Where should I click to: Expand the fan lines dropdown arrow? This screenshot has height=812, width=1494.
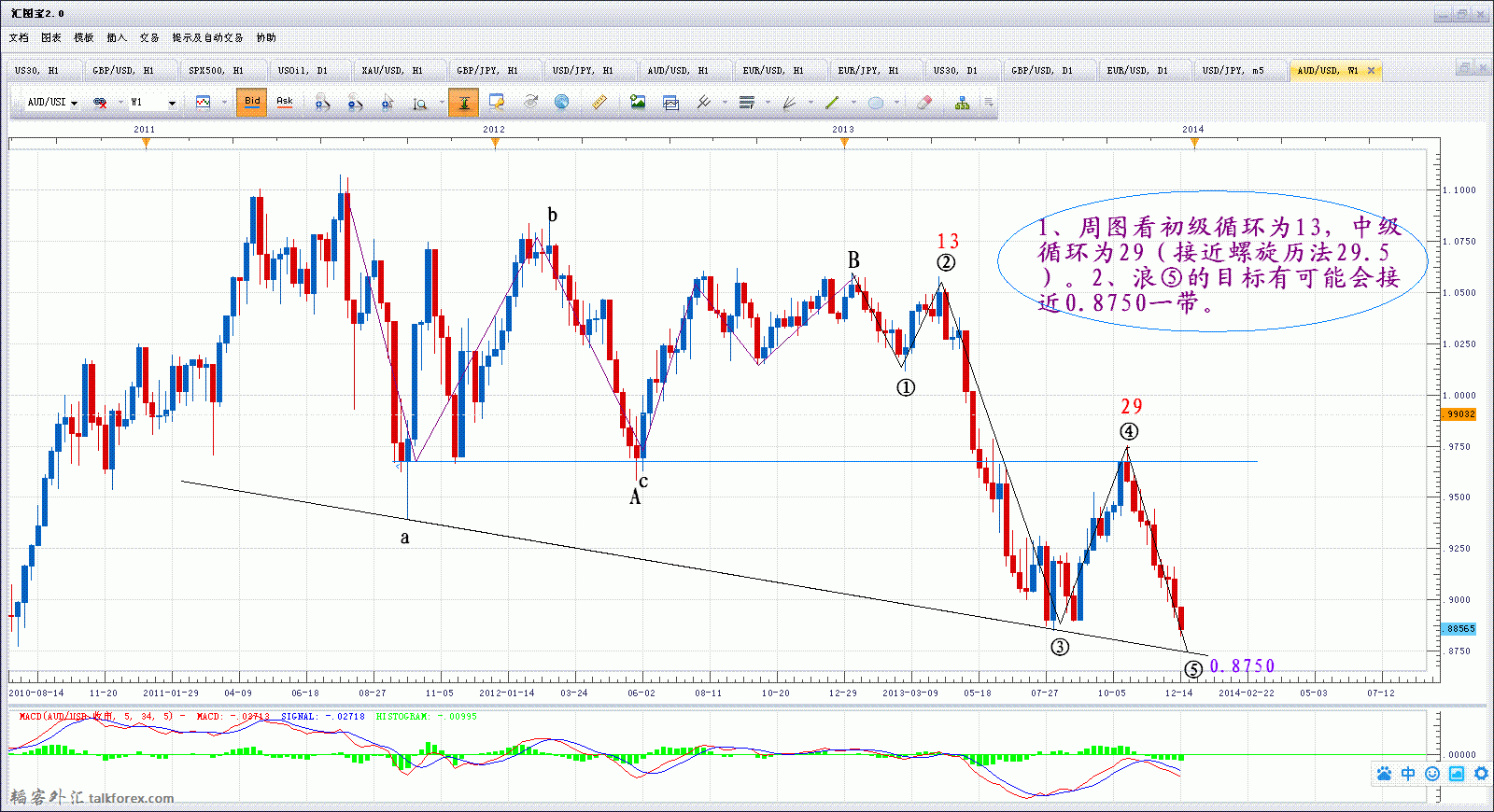pyautogui.click(x=810, y=103)
